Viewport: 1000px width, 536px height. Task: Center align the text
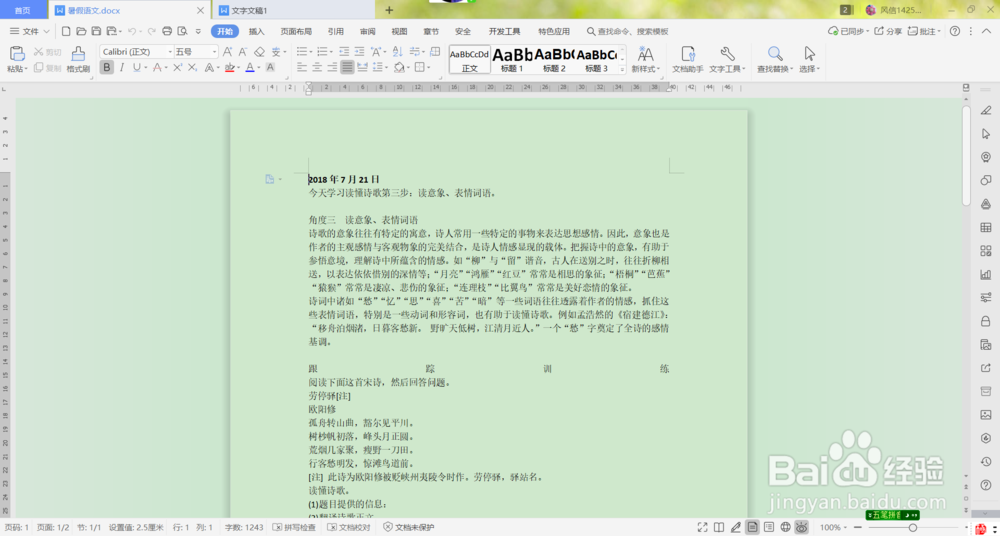(317, 67)
